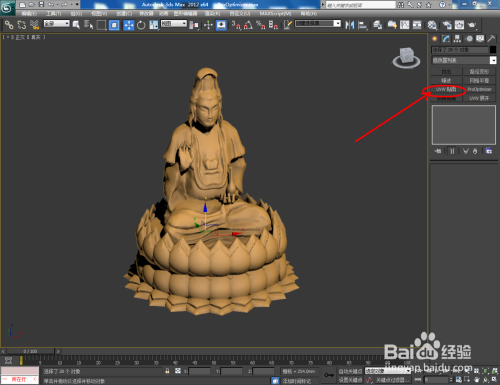Click the Mirror tool icon
Viewport: 500px width, 385px height.
[350, 25]
